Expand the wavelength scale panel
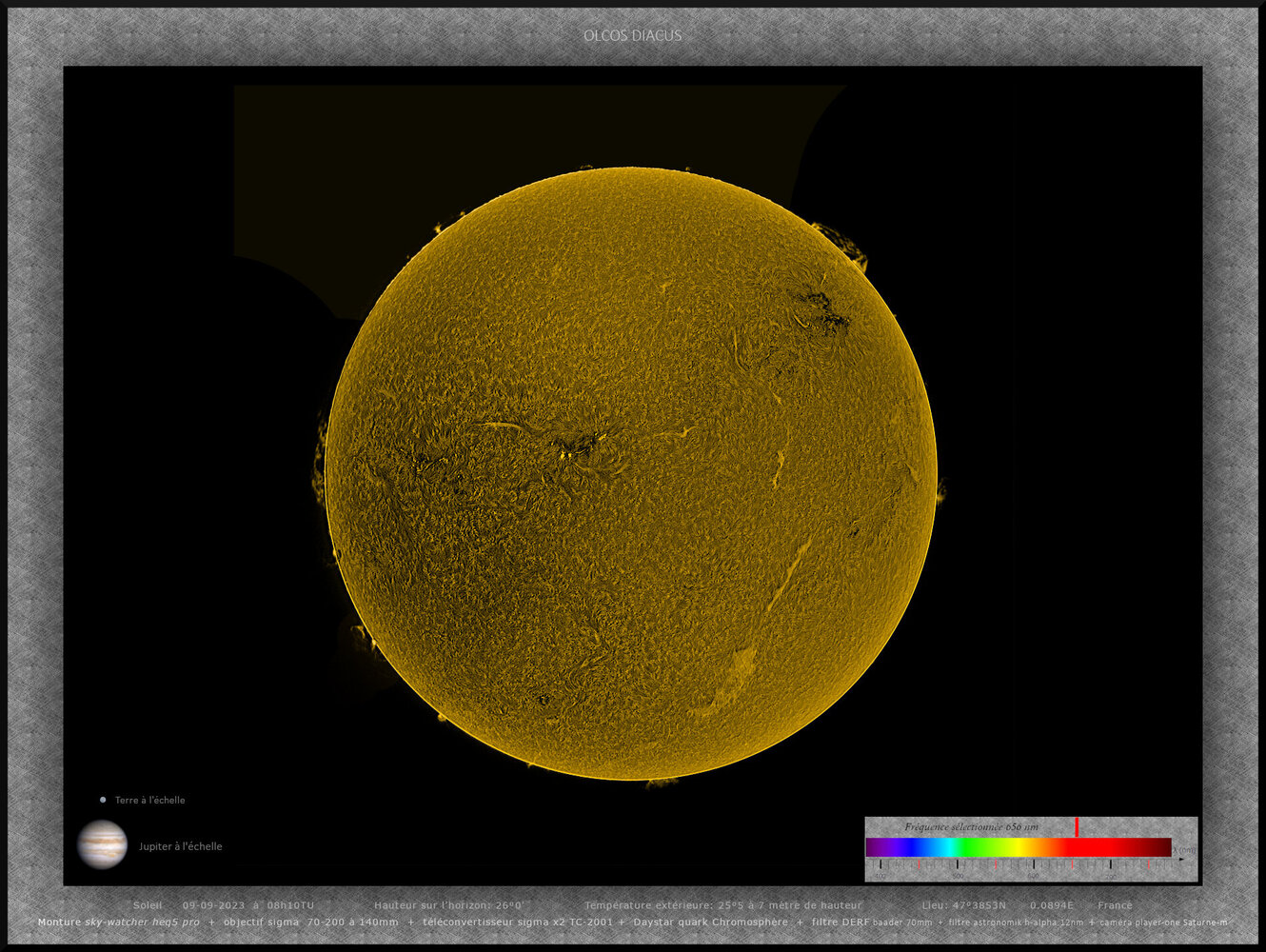This screenshot has width=1266, height=952. tap(1031, 847)
